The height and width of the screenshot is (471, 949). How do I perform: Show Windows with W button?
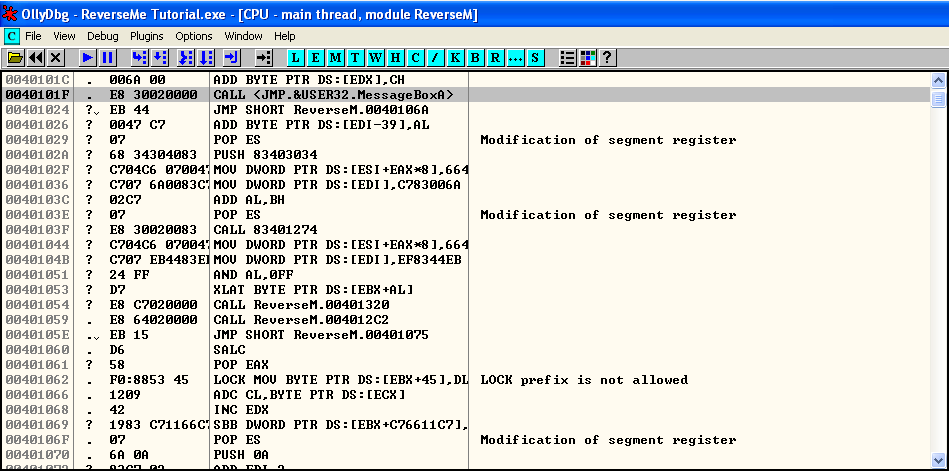click(375, 58)
